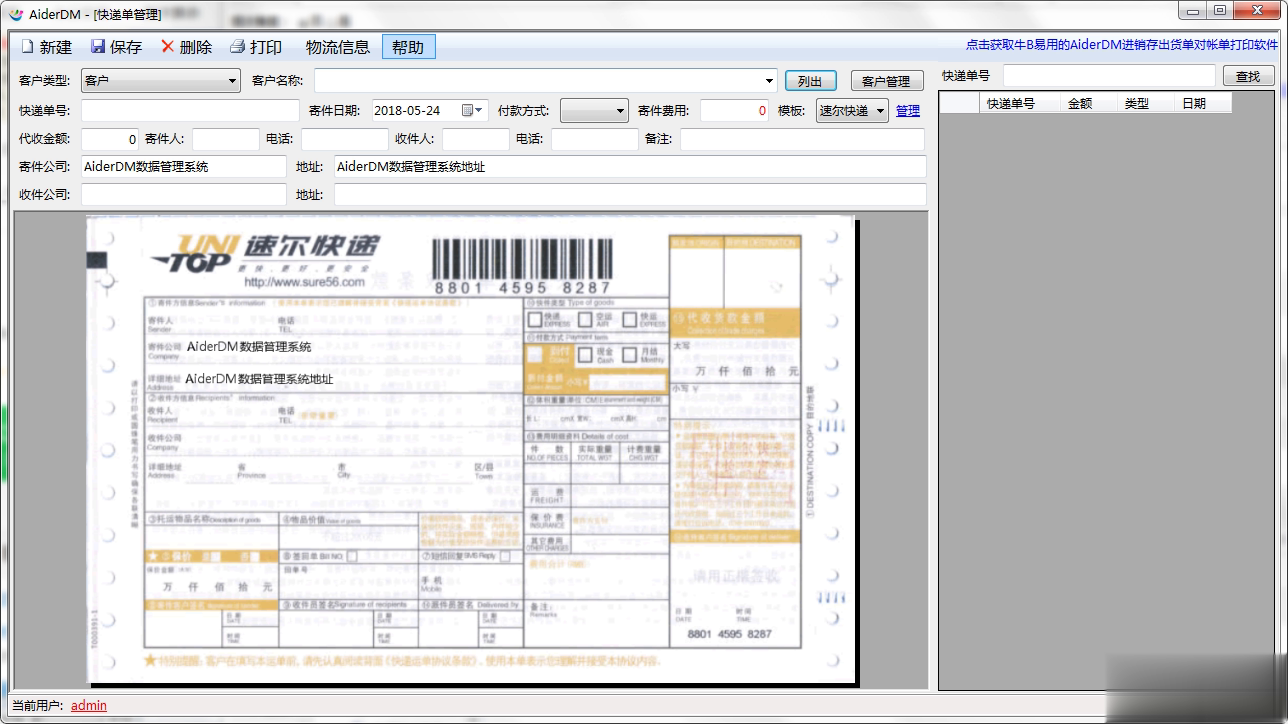
Task: Open the 物流信息 menu
Action: (x=338, y=47)
